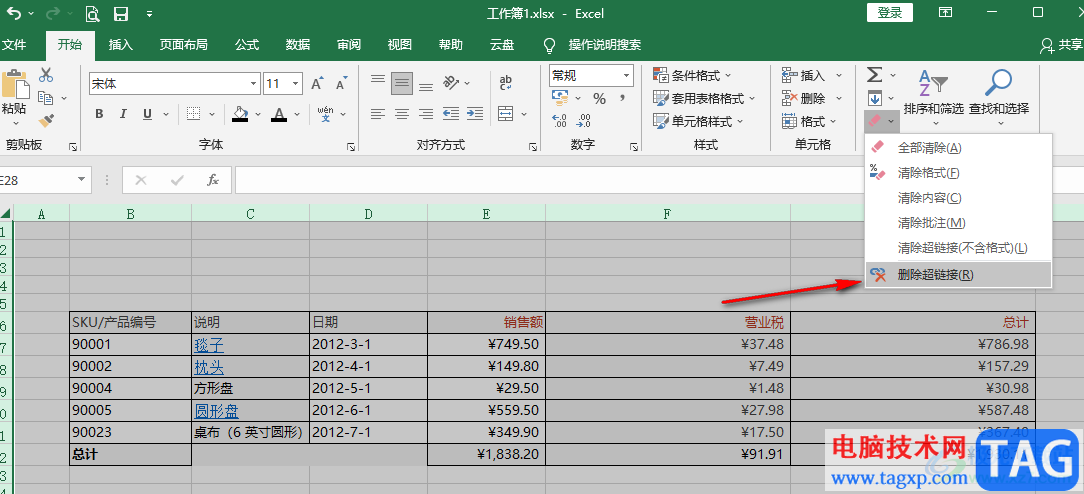Apply percent style to cells
1084x494 pixels.
[599, 99]
